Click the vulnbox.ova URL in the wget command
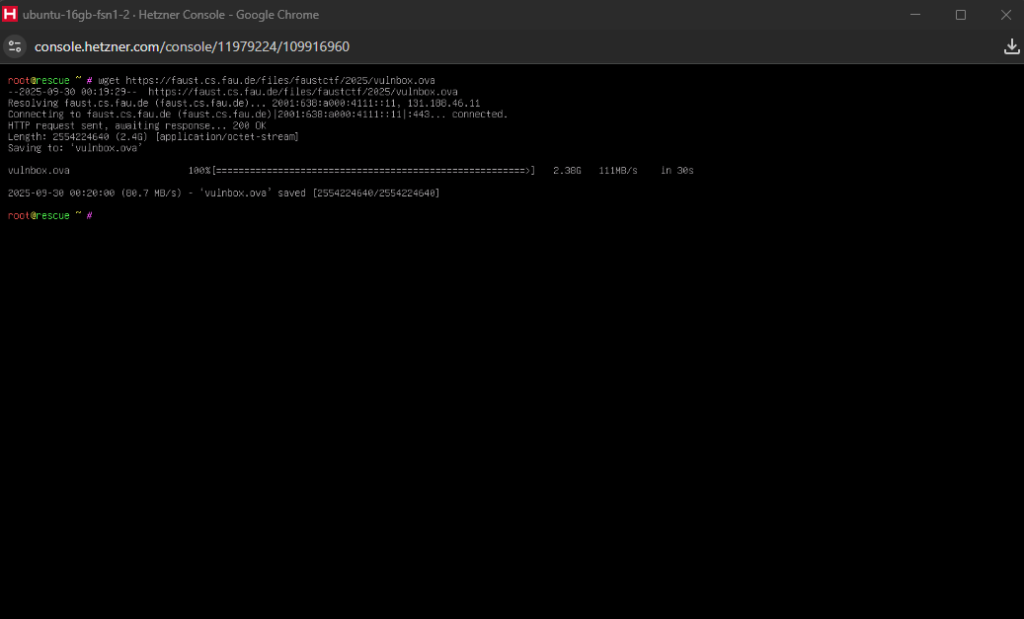The width and height of the screenshot is (1024, 619). pos(280,80)
